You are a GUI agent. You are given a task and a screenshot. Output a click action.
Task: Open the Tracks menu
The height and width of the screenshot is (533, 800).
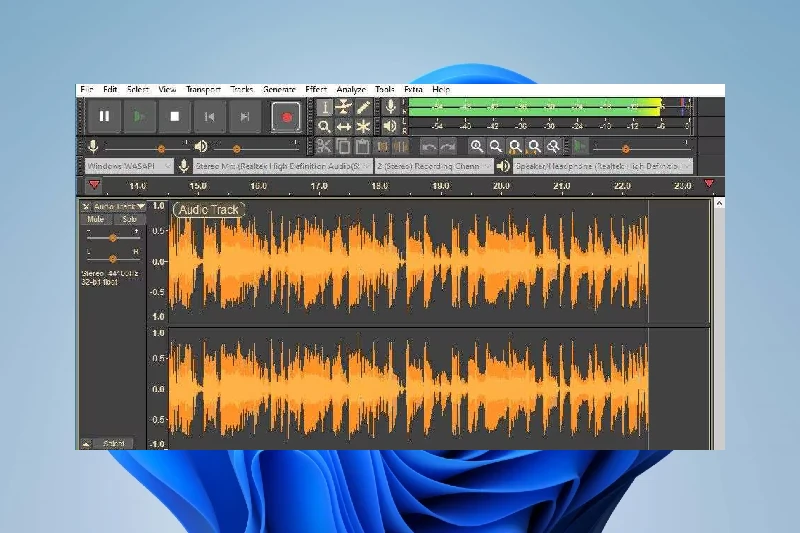[x=241, y=90]
